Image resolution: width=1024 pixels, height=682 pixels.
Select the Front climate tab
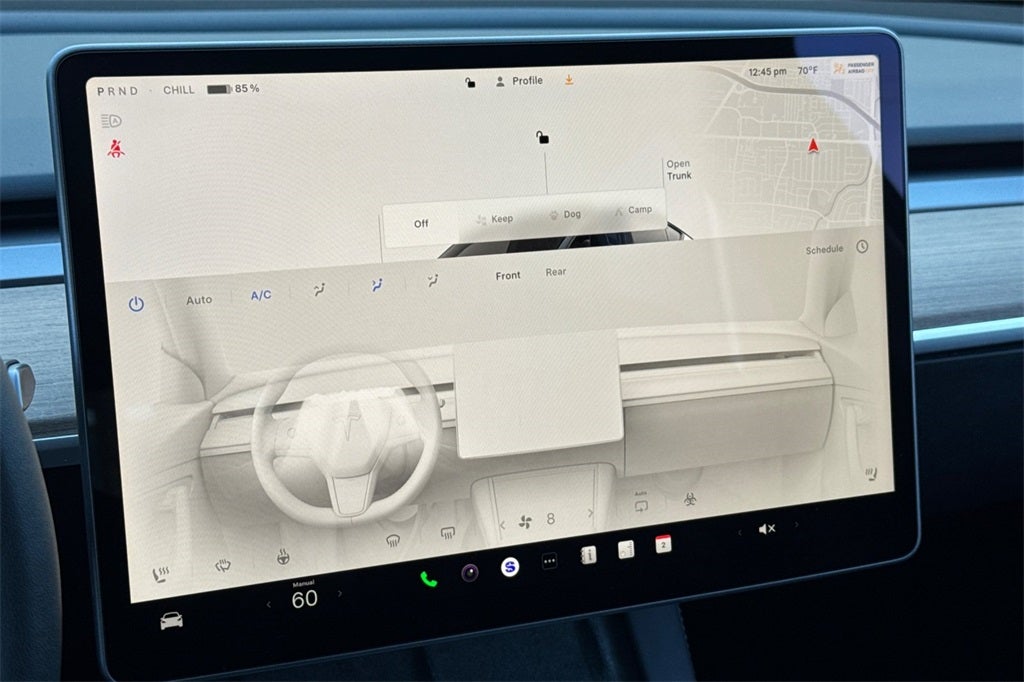[508, 275]
